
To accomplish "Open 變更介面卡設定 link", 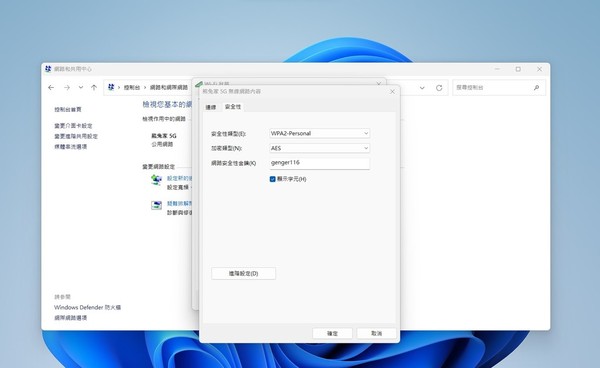I will pyautogui.click(x=73, y=125).
